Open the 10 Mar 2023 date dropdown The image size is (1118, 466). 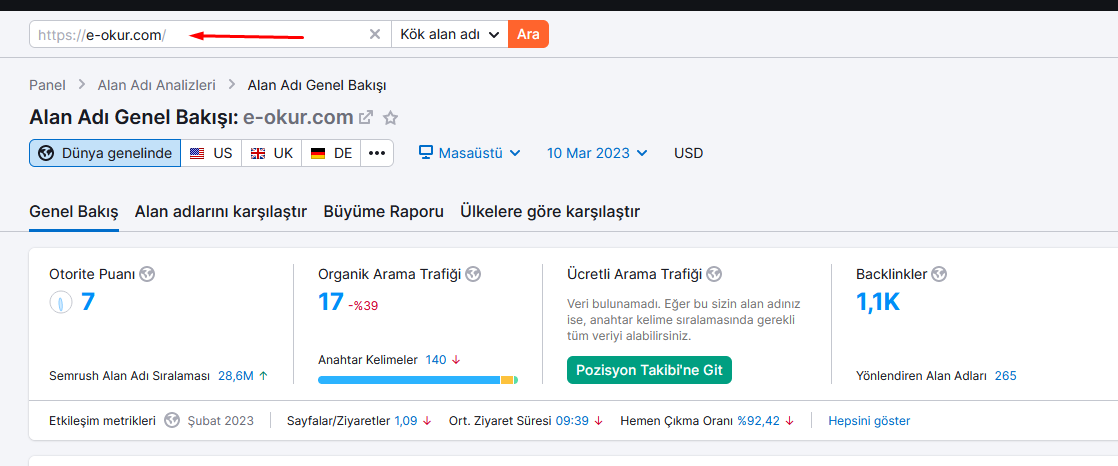[x=597, y=153]
